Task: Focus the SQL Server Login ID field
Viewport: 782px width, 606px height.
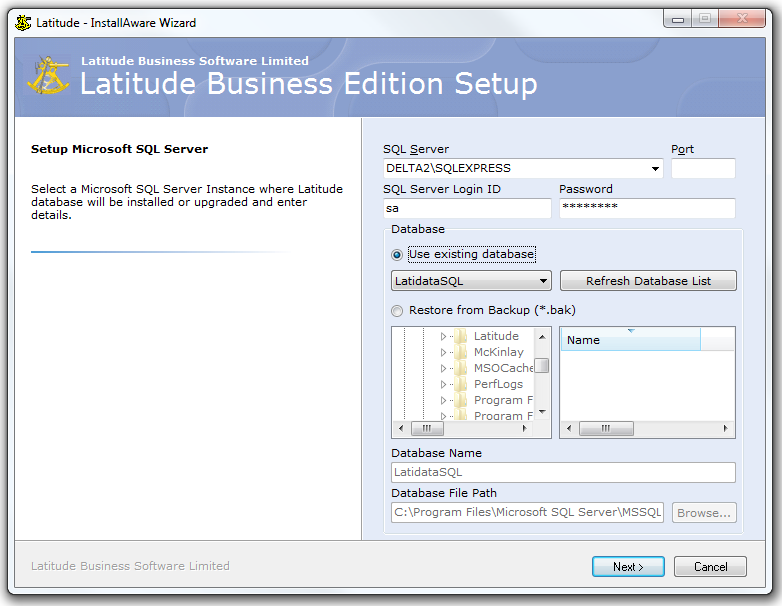Action: (467, 209)
